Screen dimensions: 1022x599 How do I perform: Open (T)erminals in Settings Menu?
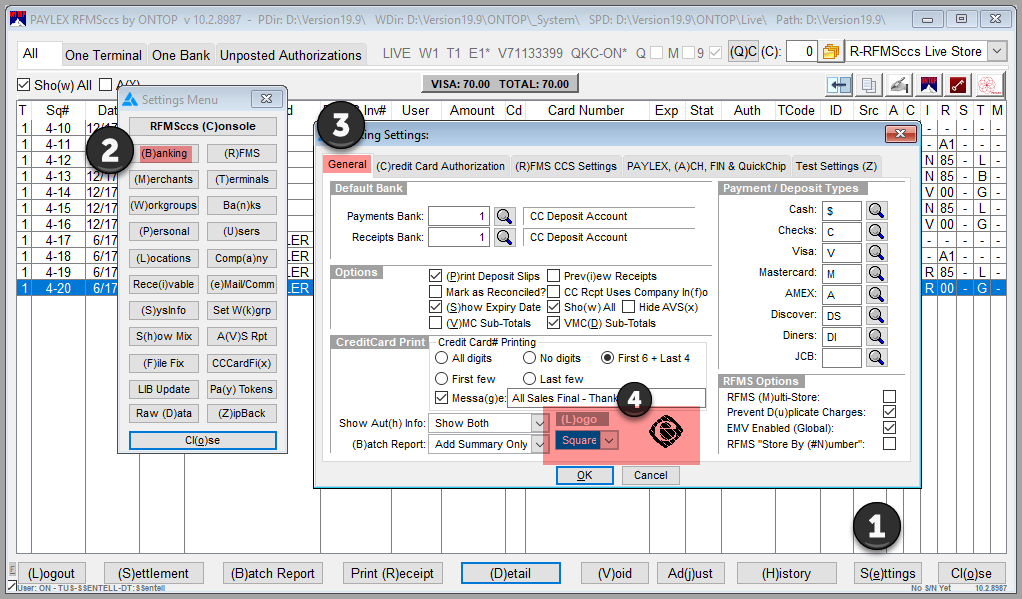(x=242, y=179)
